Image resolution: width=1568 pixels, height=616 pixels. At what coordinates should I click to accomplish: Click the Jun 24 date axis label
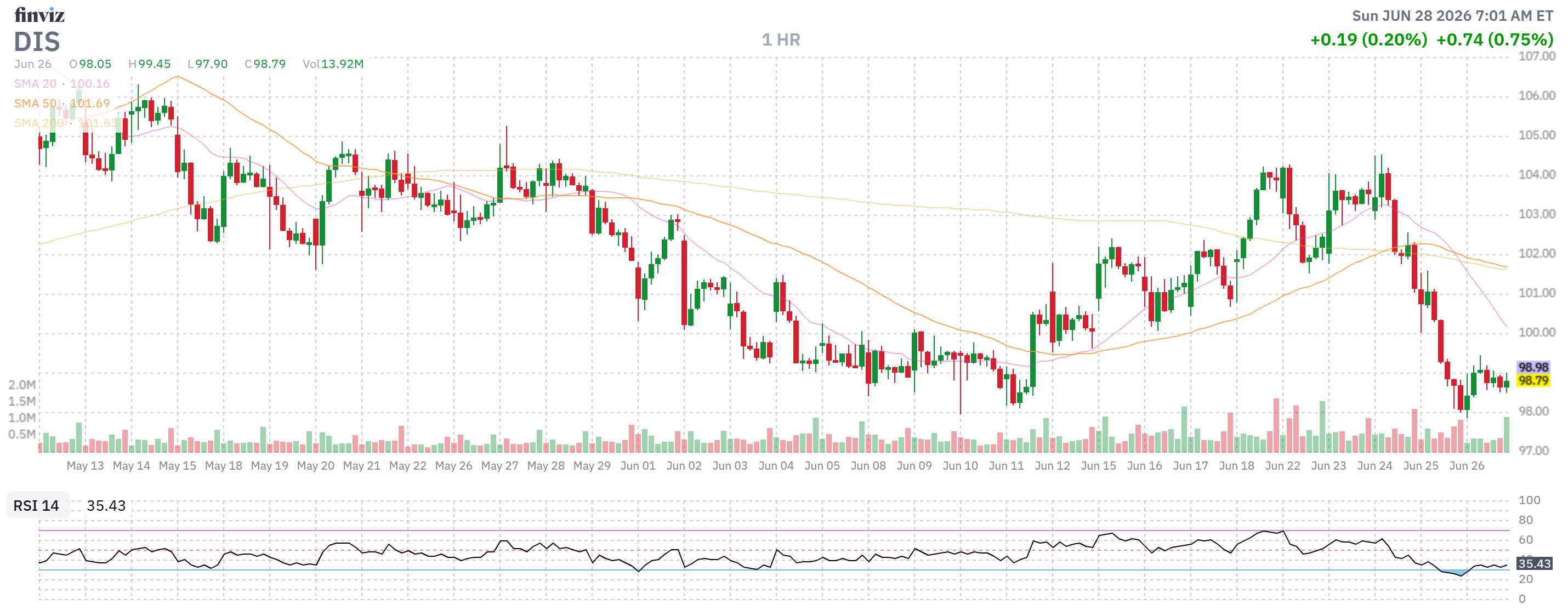tap(1375, 466)
